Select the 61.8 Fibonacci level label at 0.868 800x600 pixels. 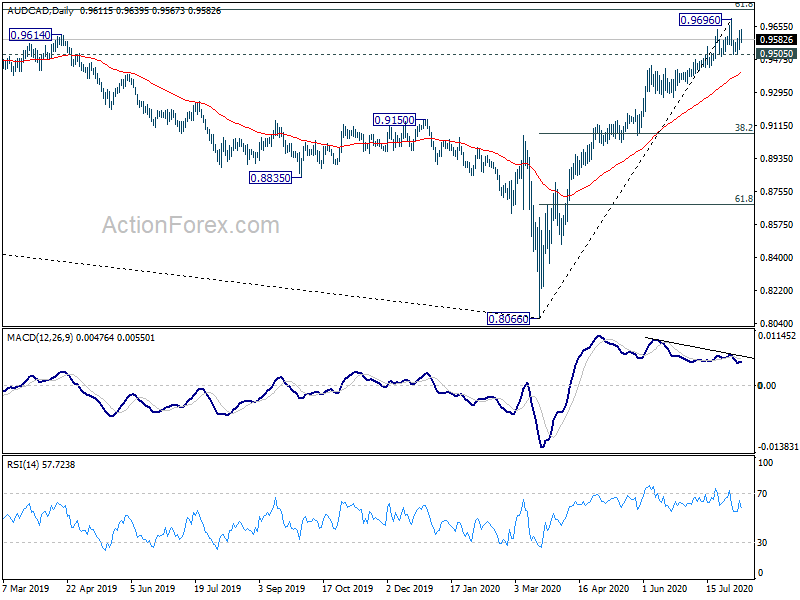[x=744, y=198]
